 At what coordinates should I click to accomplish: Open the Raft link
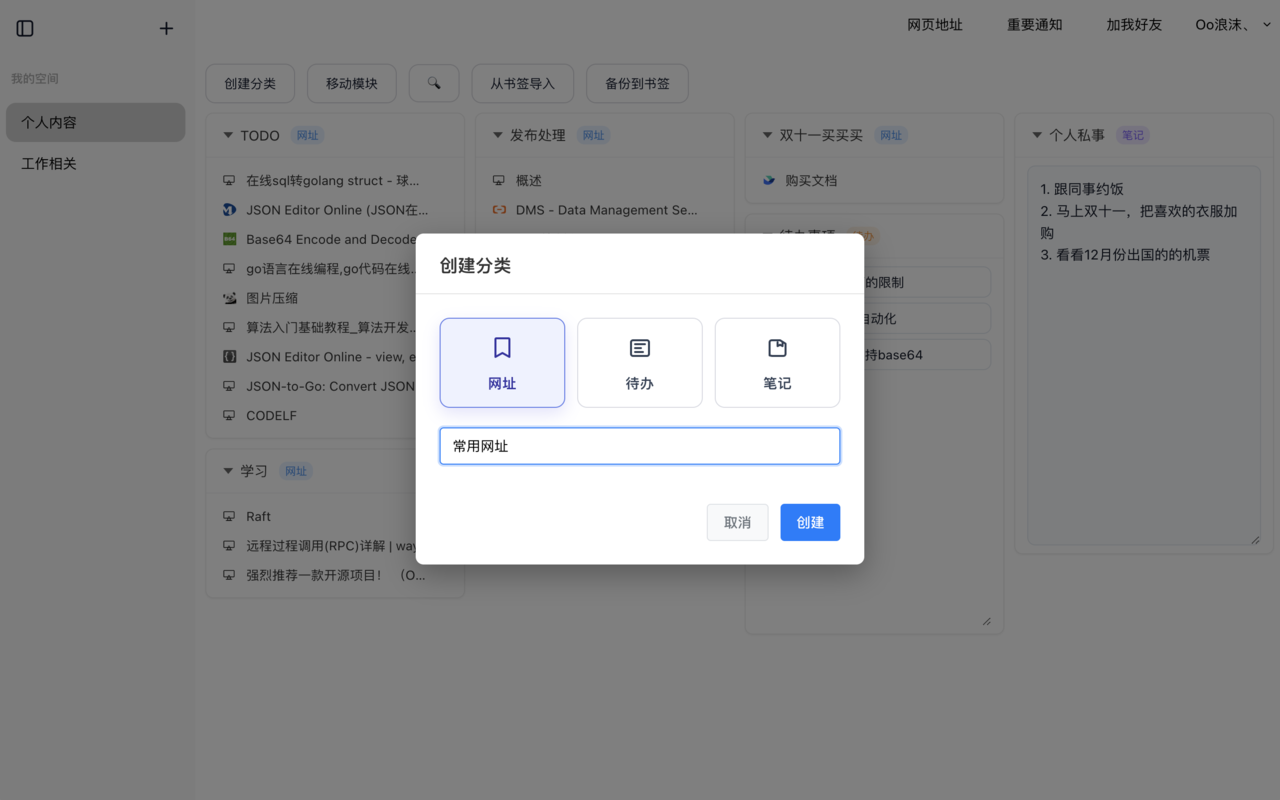pyautogui.click(x=258, y=517)
